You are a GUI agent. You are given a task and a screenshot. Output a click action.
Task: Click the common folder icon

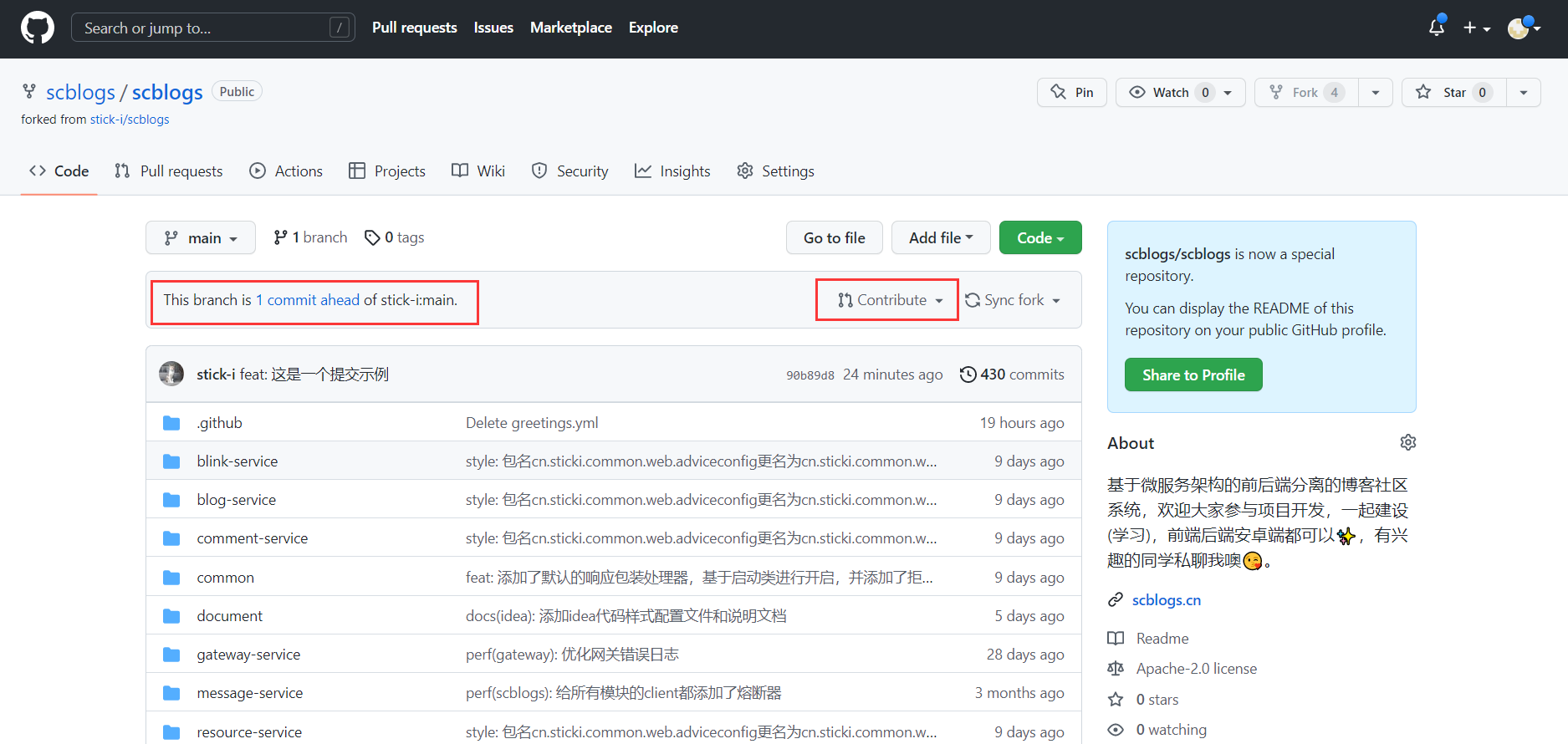coord(171,578)
